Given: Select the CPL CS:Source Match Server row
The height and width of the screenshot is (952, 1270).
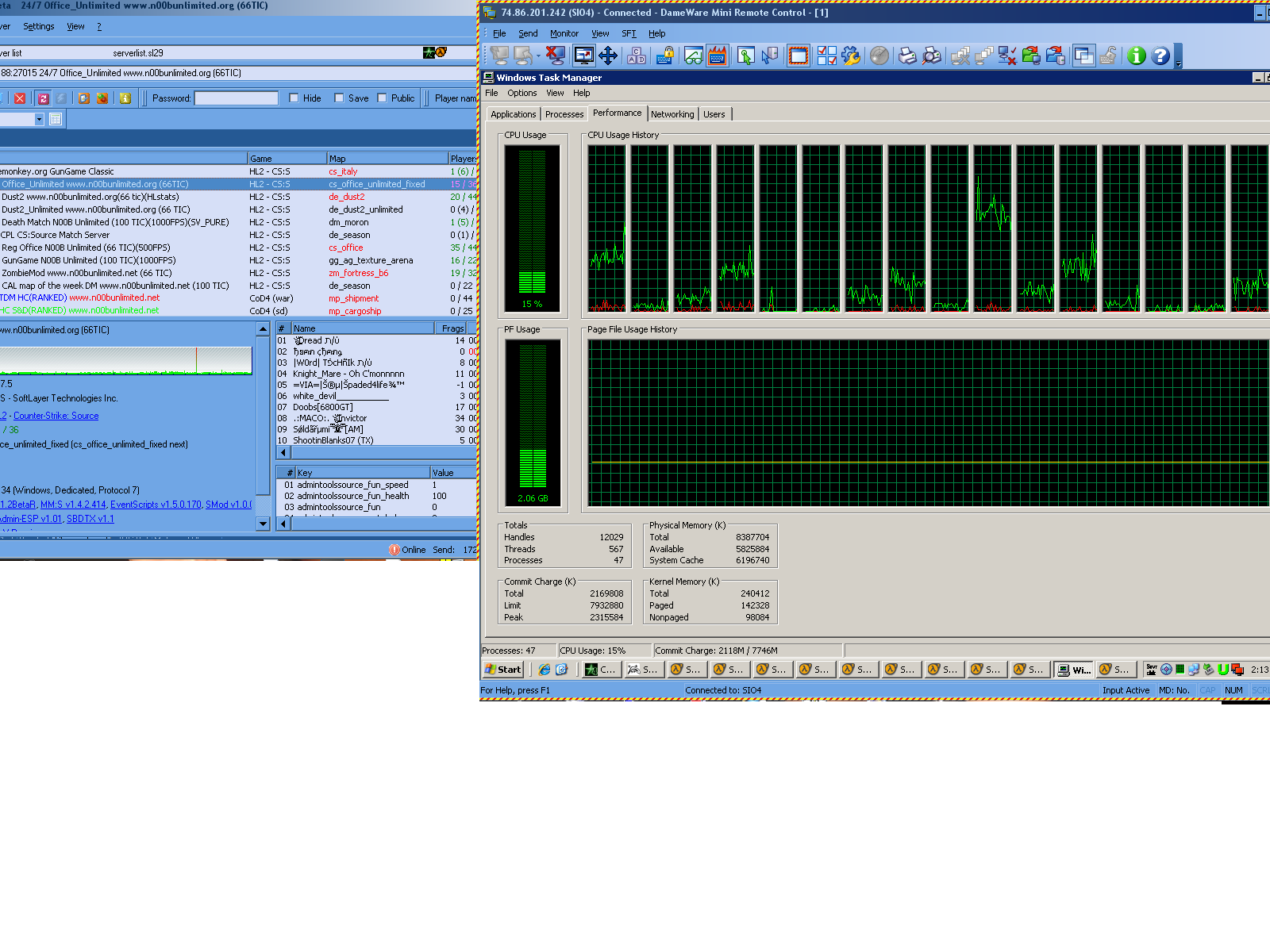Looking at the screenshot, I should (x=238, y=235).
